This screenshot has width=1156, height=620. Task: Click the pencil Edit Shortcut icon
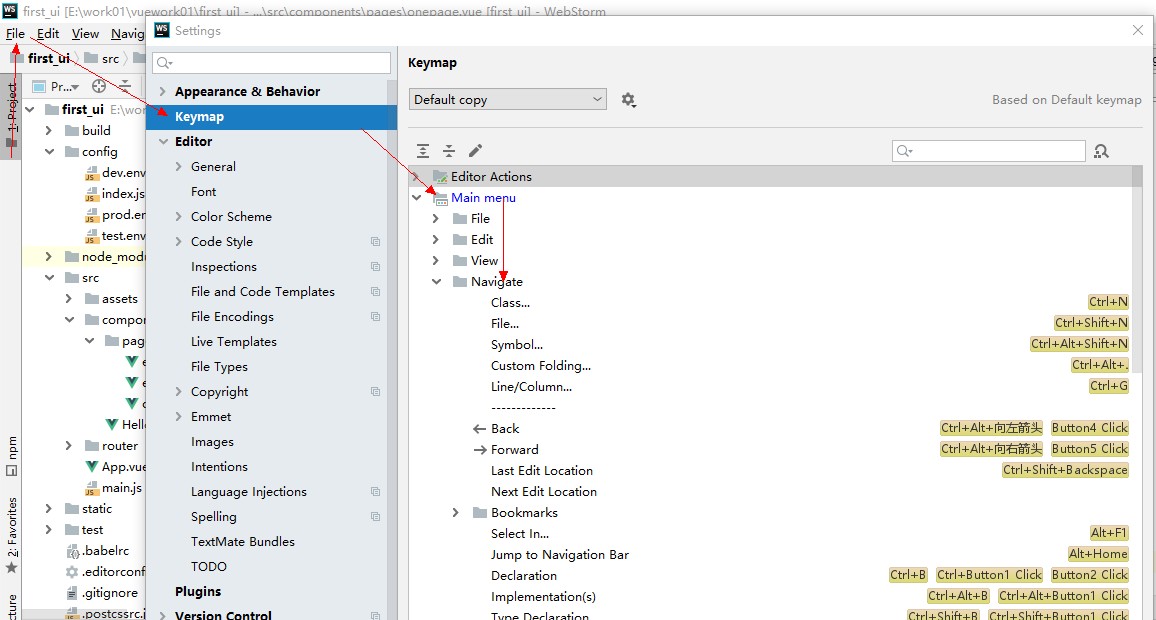pyautogui.click(x=476, y=150)
